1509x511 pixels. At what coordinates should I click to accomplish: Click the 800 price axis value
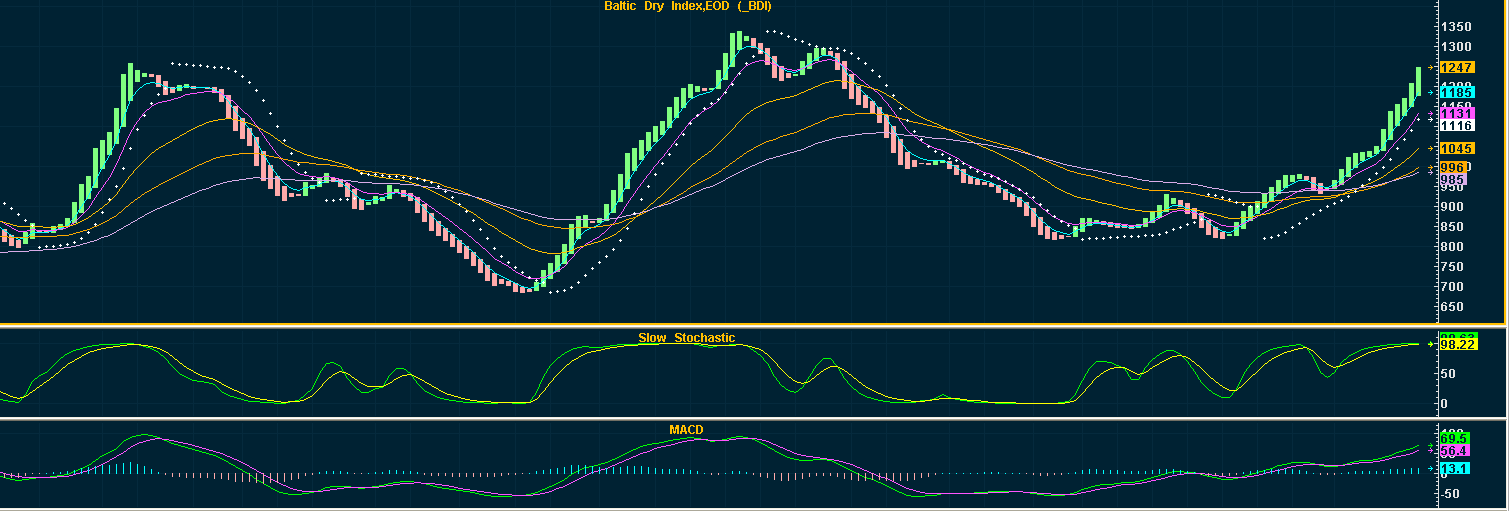coord(1453,247)
